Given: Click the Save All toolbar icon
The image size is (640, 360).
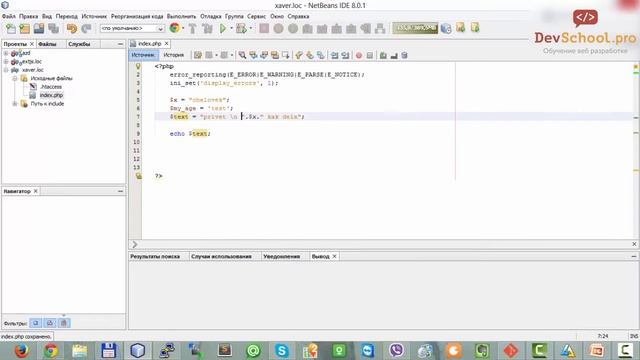Looking at the screenshot, I should [54, 29].
